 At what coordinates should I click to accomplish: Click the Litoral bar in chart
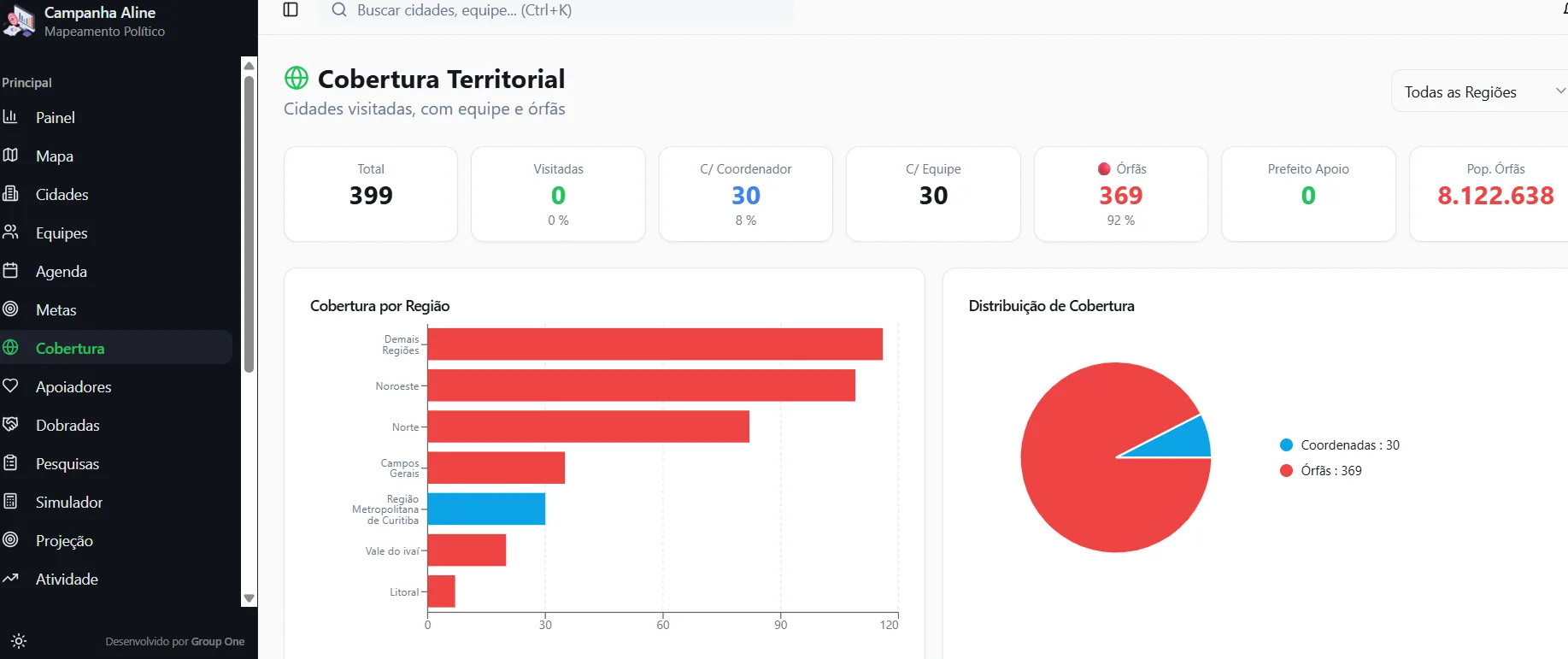click(441, 591)
